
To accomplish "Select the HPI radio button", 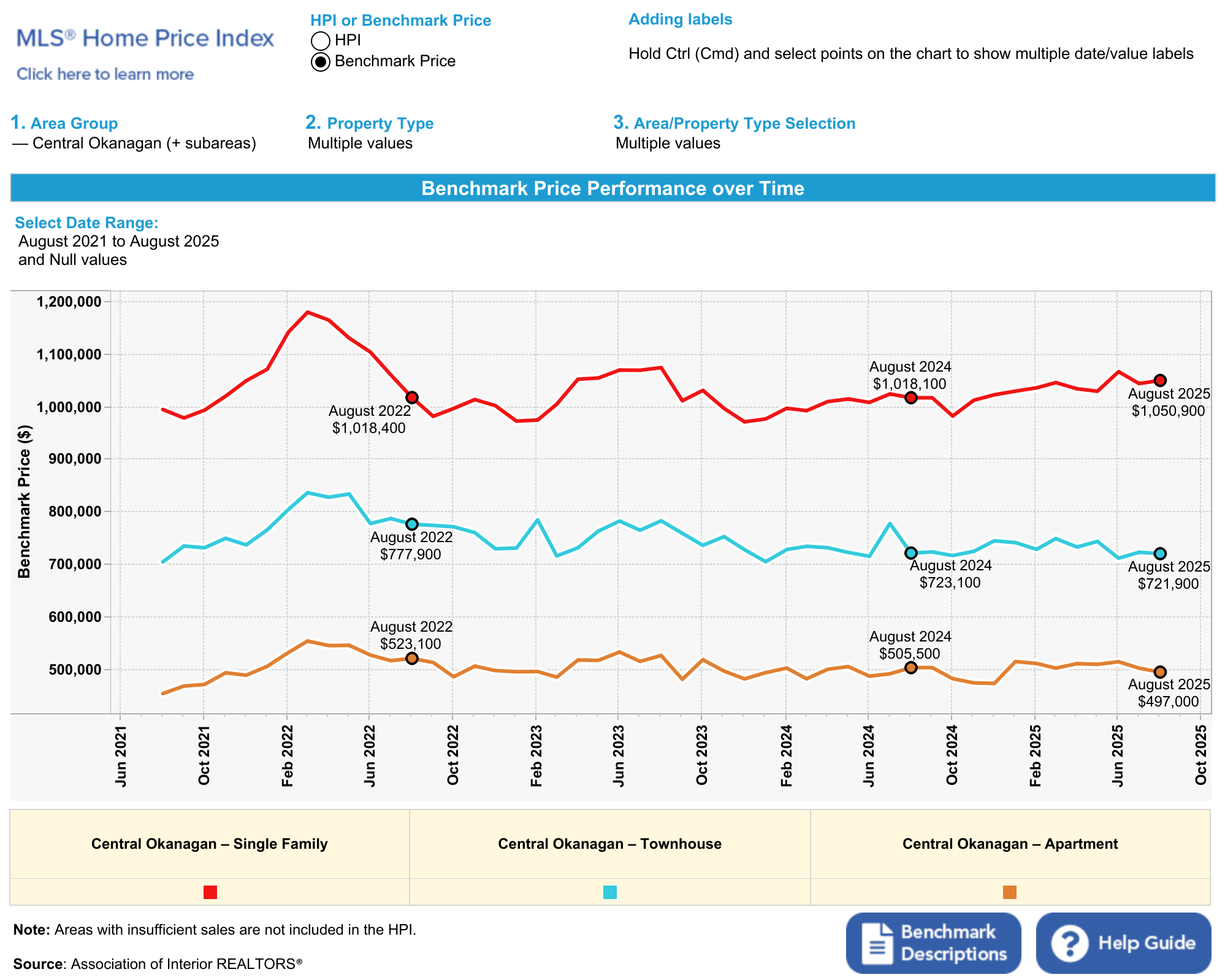I will click(x=321, y=41).
